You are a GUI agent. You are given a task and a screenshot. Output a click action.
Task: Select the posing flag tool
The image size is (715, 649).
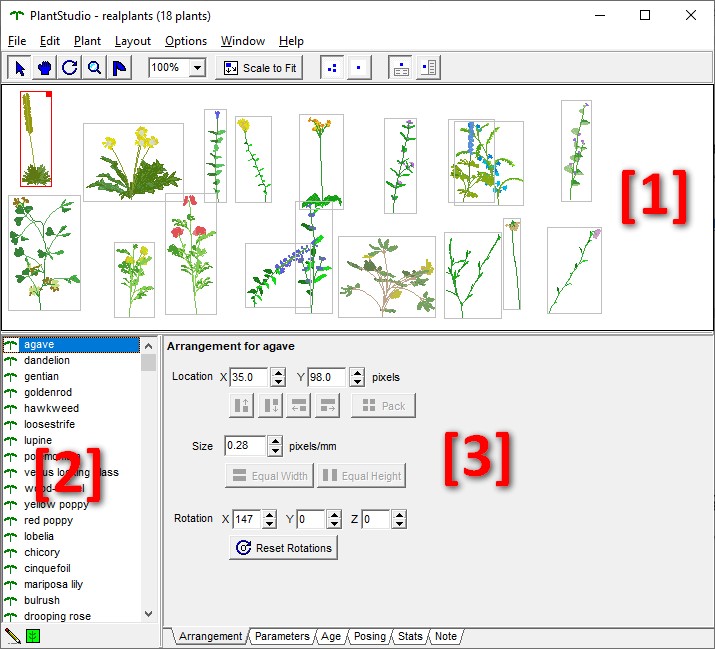point(119,68)
